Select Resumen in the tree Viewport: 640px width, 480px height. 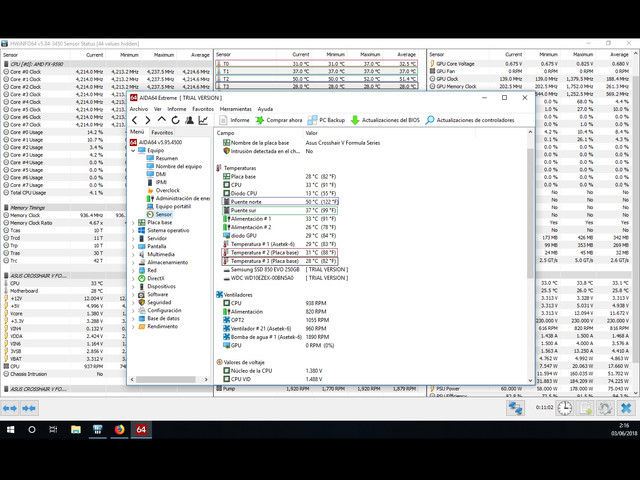pyautogui.click(x=167, y=158)
